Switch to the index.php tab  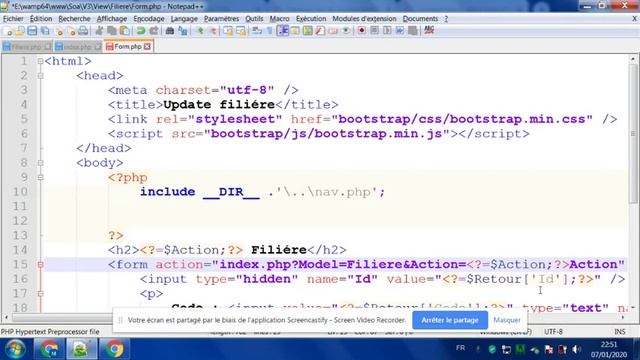pos(78,47)
